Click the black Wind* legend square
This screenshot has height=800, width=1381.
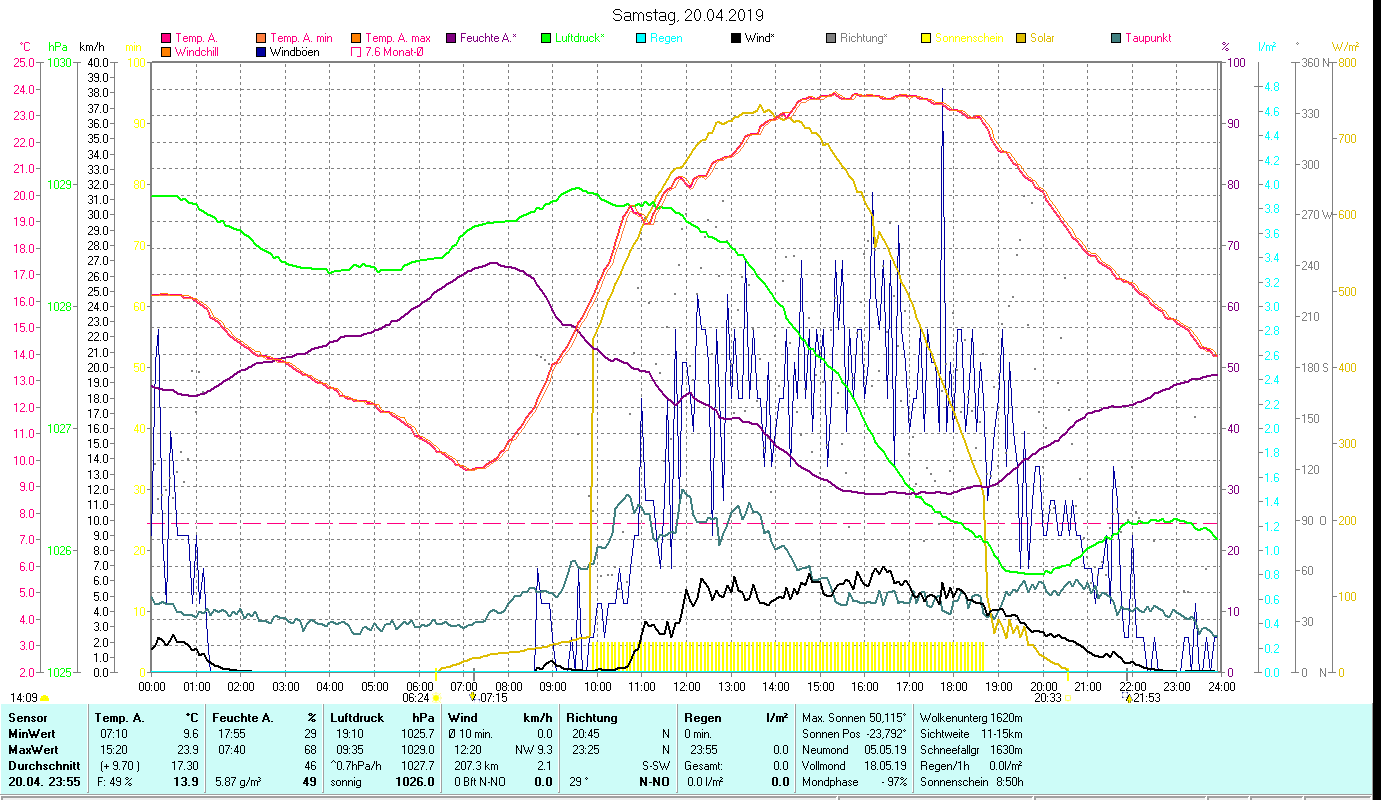[x=736, y=38]
